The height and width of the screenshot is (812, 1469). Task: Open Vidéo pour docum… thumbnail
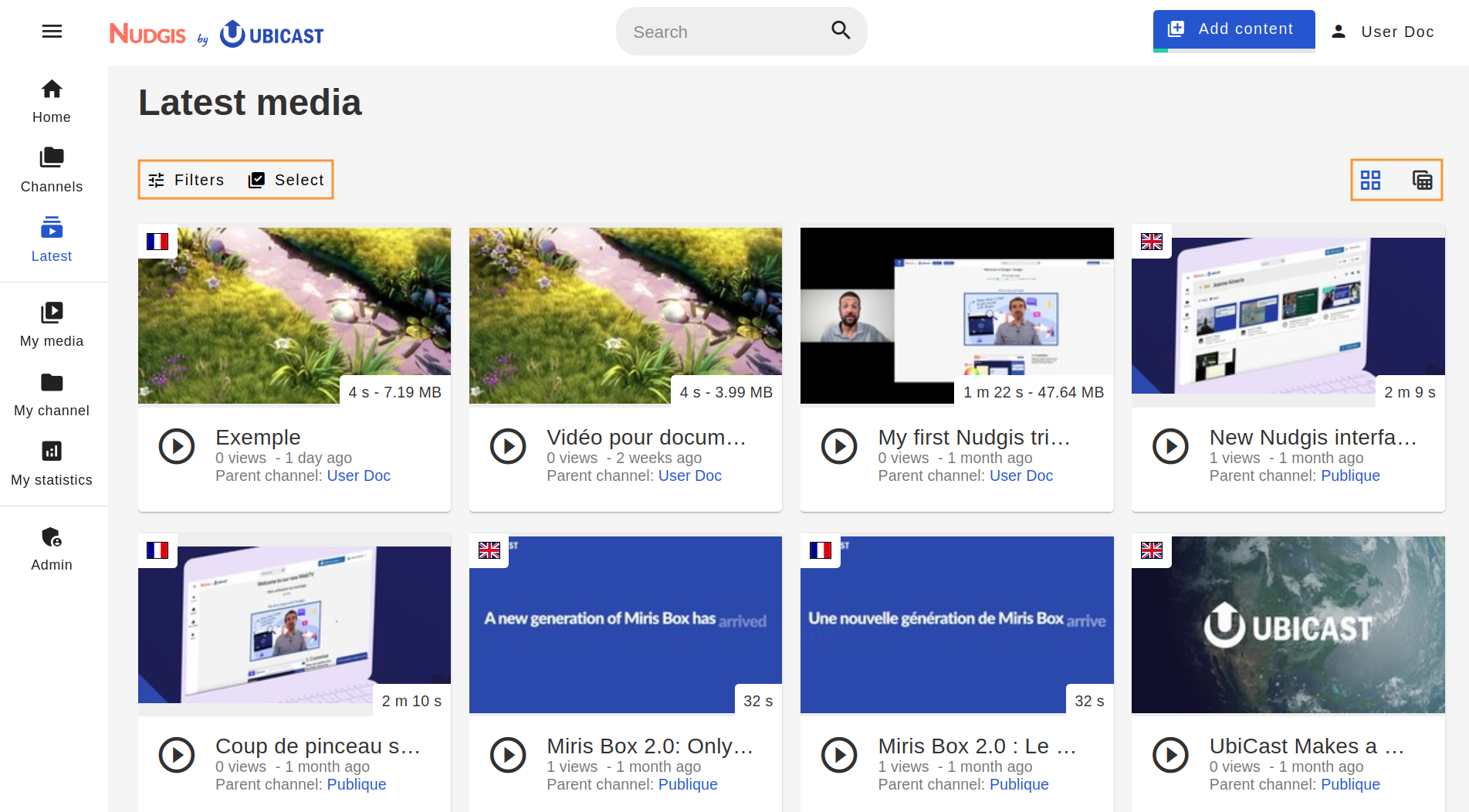625,316
